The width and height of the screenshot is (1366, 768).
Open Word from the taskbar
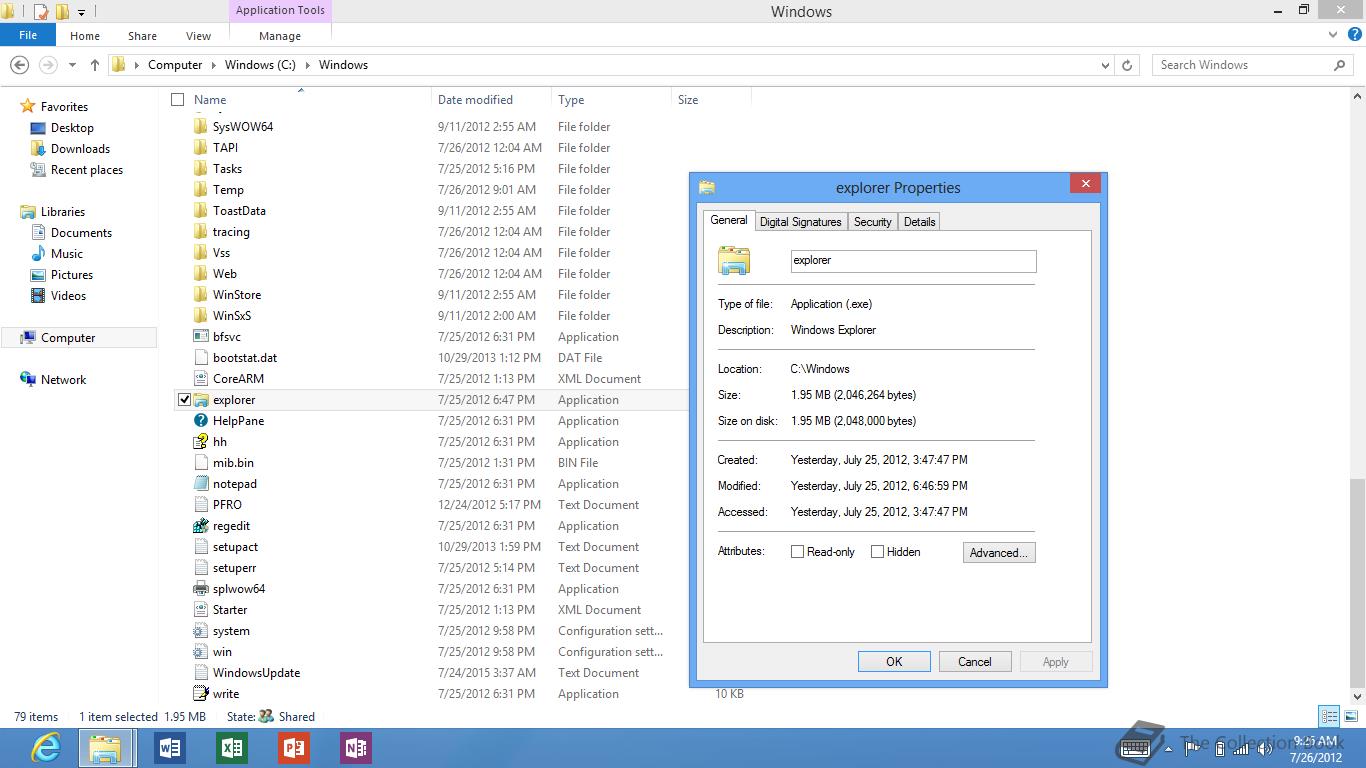tap(170, 748)
